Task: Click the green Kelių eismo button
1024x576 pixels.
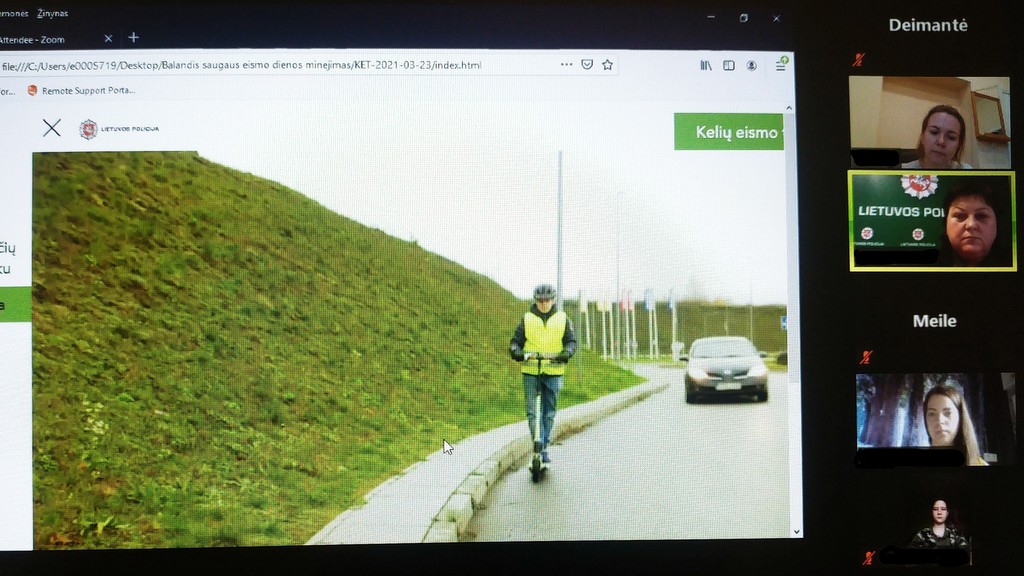Action: point(730,132)
